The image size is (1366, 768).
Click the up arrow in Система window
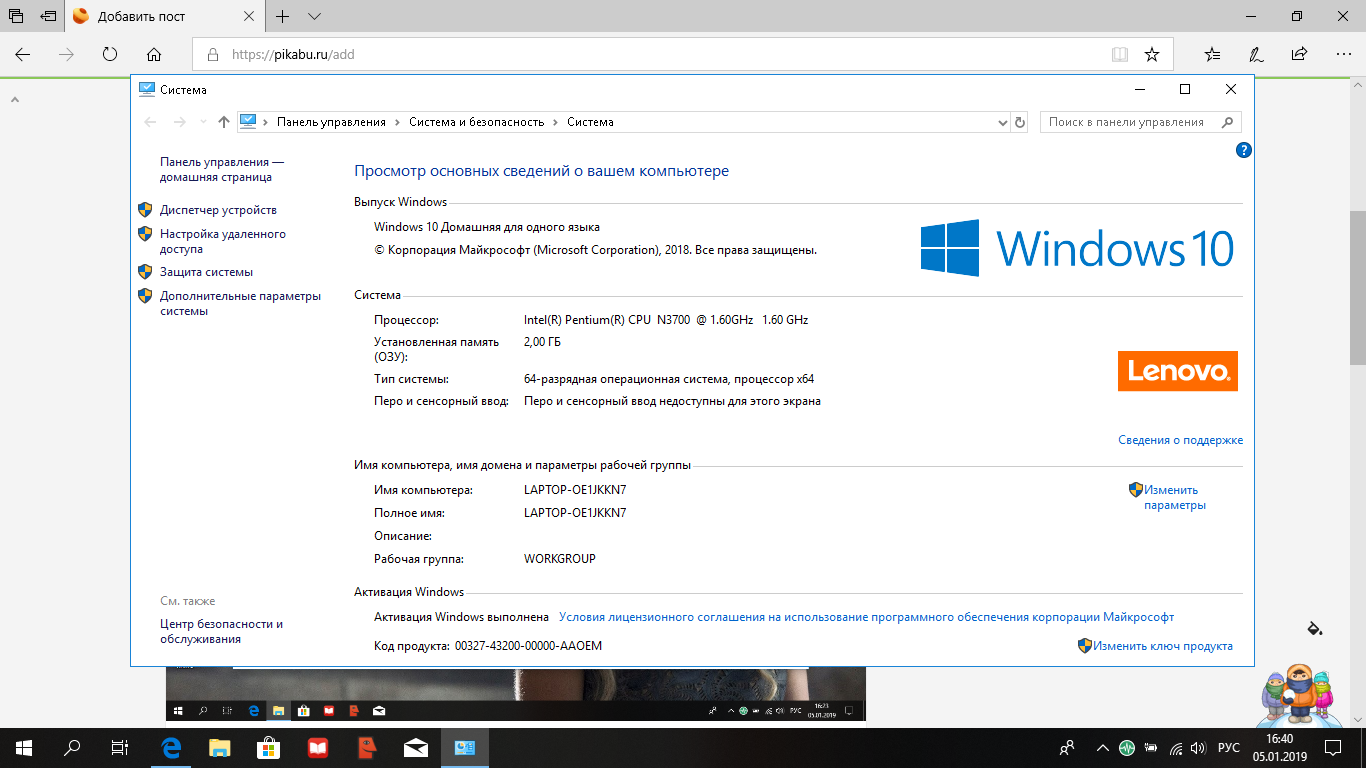224,122
